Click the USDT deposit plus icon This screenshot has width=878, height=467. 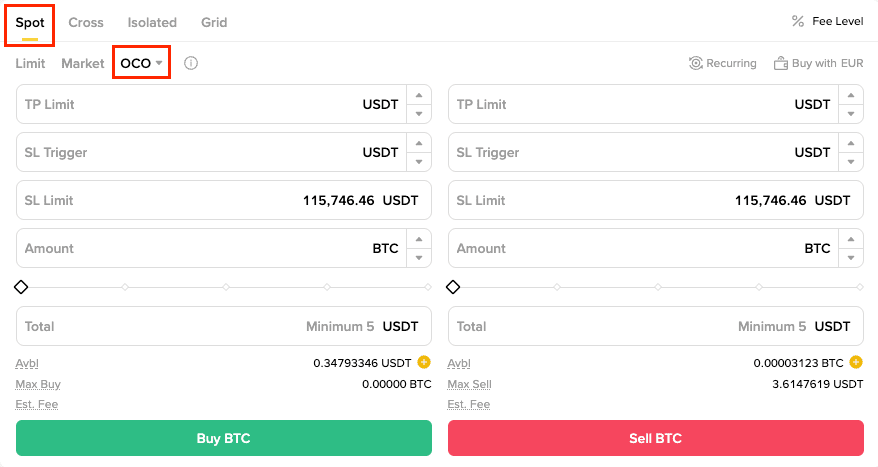click(423, 362)
